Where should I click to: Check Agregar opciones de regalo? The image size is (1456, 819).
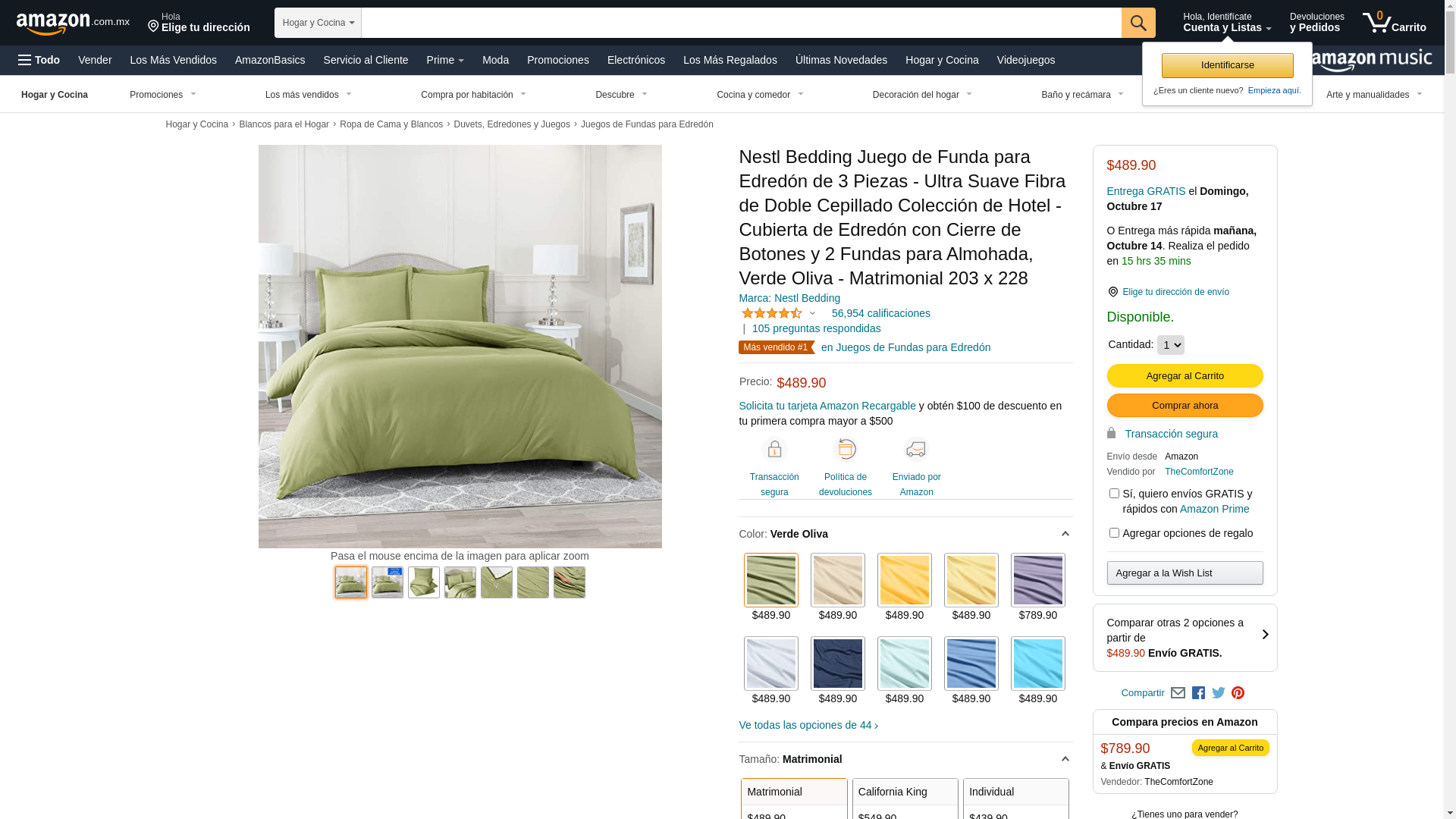click(1114, 533)
